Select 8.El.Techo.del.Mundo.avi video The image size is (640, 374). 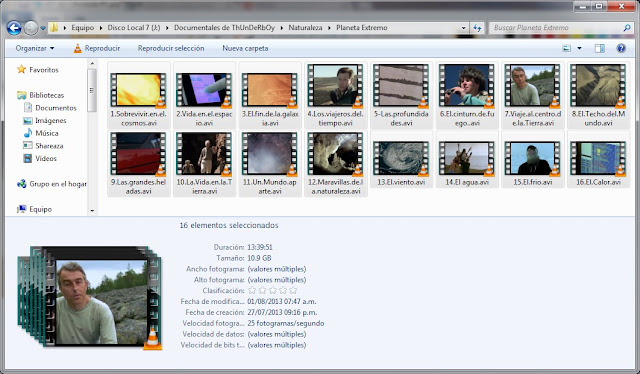click(599, 95)
